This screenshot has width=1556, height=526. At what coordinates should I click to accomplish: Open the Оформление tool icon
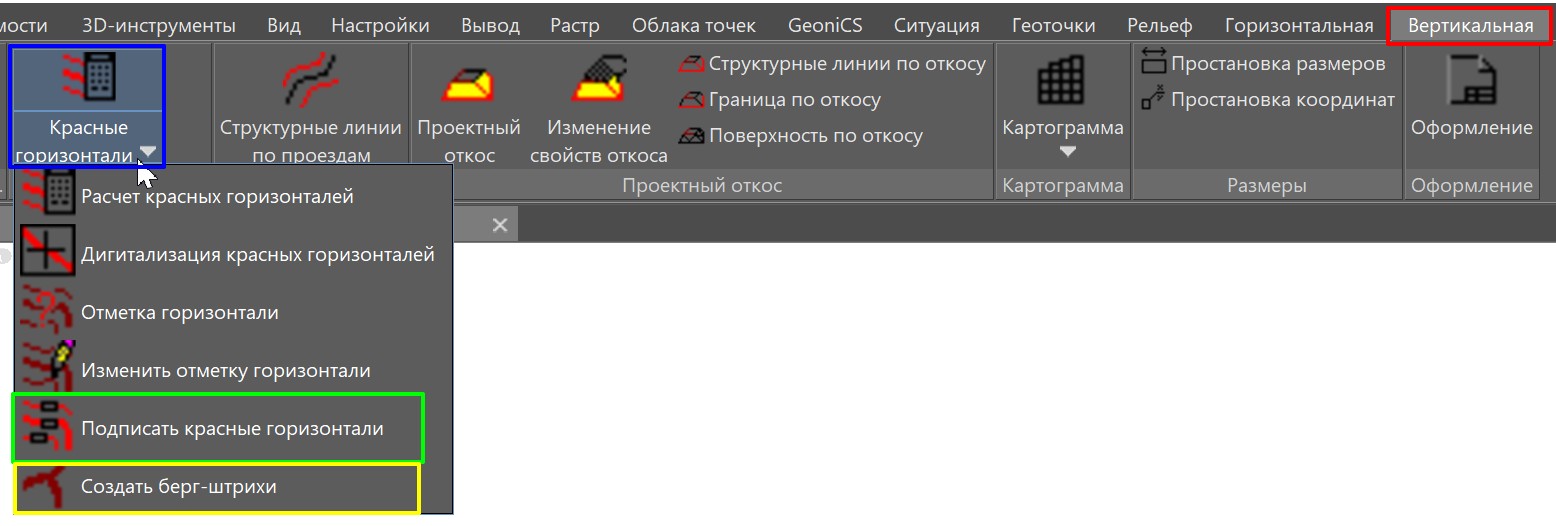1471,79
